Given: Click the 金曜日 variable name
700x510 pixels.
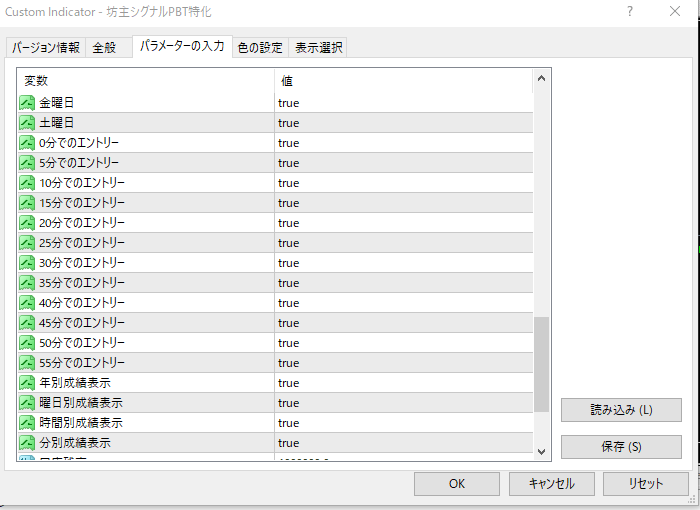Looking at the screenshot, I should pyautogui.click(x=56, y=103).
